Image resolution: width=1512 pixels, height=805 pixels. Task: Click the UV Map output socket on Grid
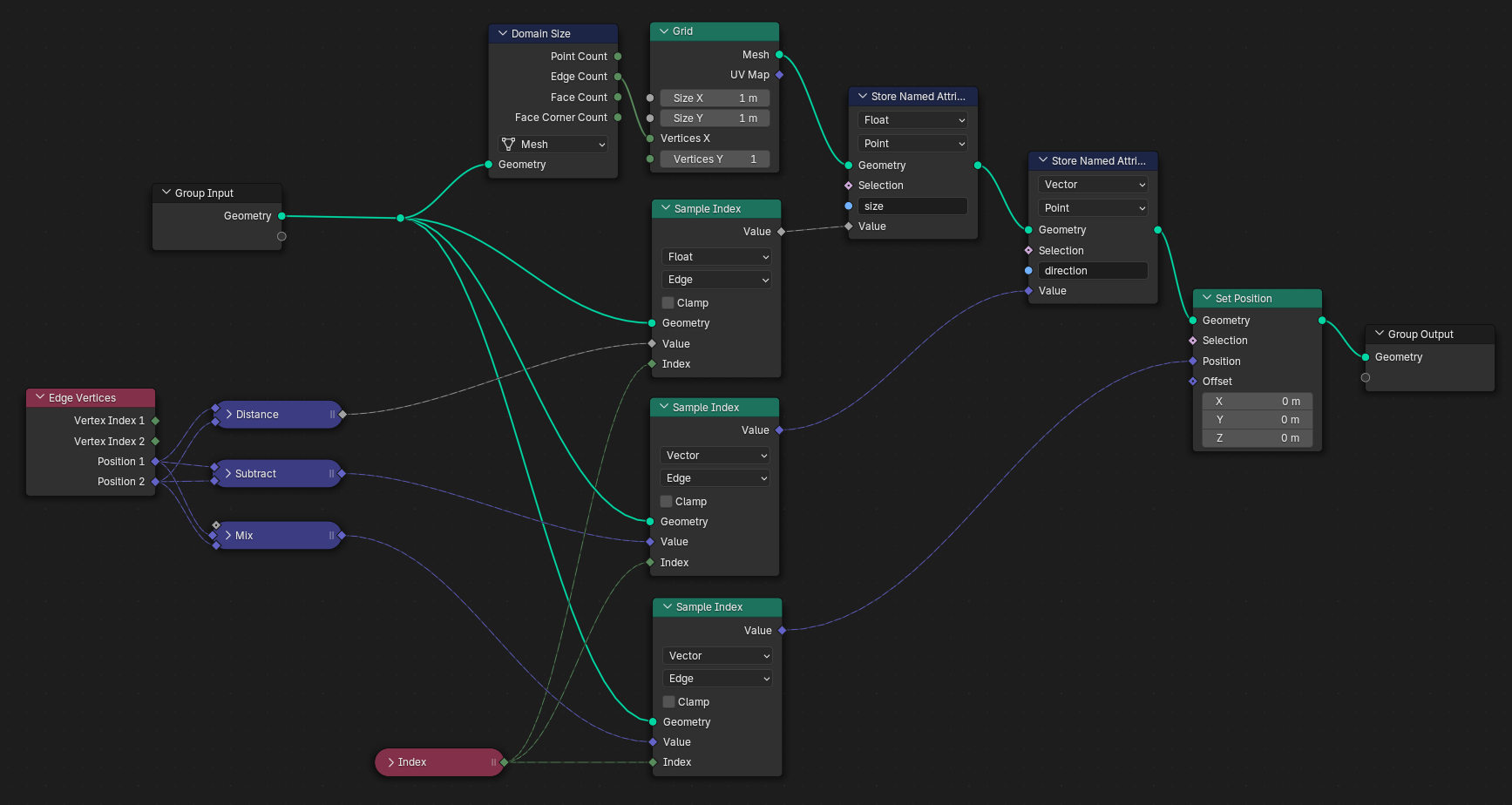[x=779, y=75]
